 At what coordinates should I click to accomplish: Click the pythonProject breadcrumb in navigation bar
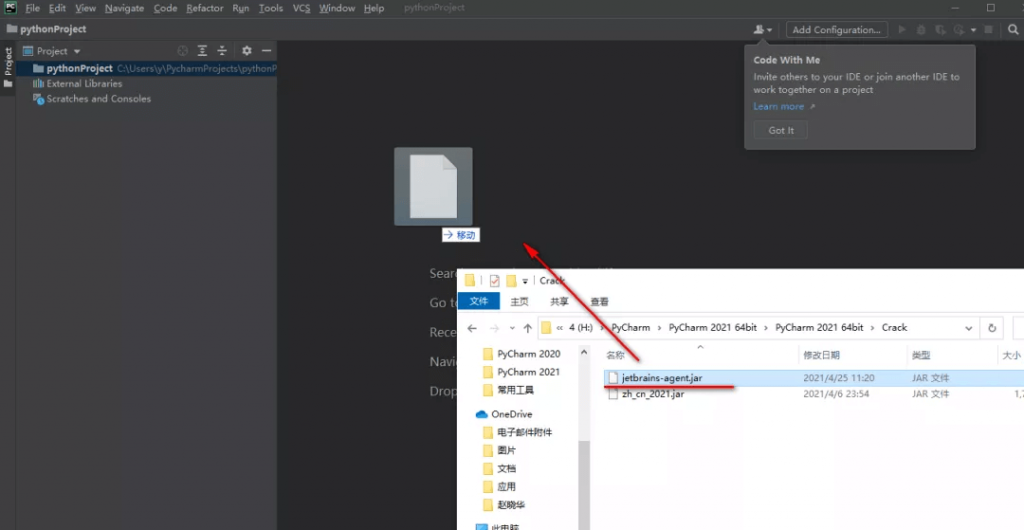pos(46,29)
